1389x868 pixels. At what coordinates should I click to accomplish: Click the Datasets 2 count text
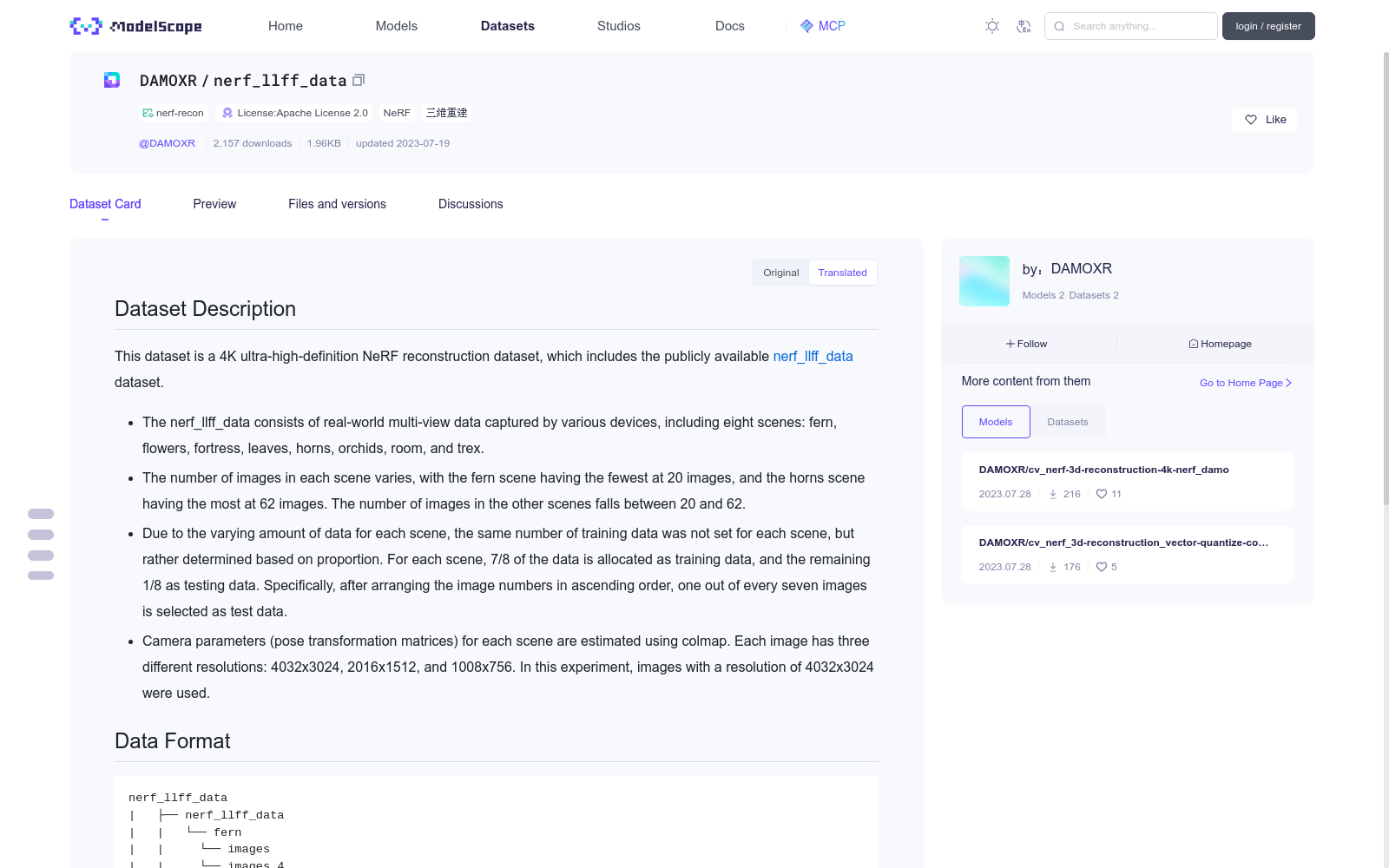coord(1094,295)
